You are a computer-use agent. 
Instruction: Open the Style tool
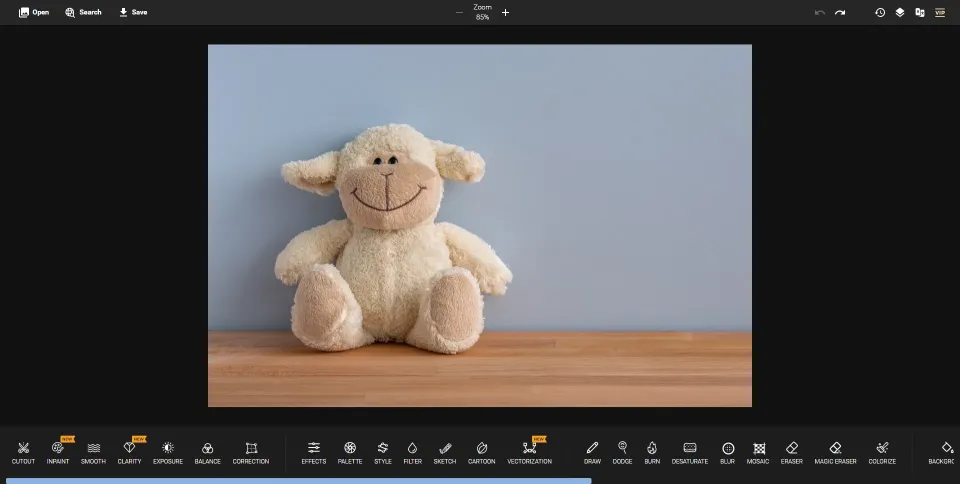[x=383, y=453]
